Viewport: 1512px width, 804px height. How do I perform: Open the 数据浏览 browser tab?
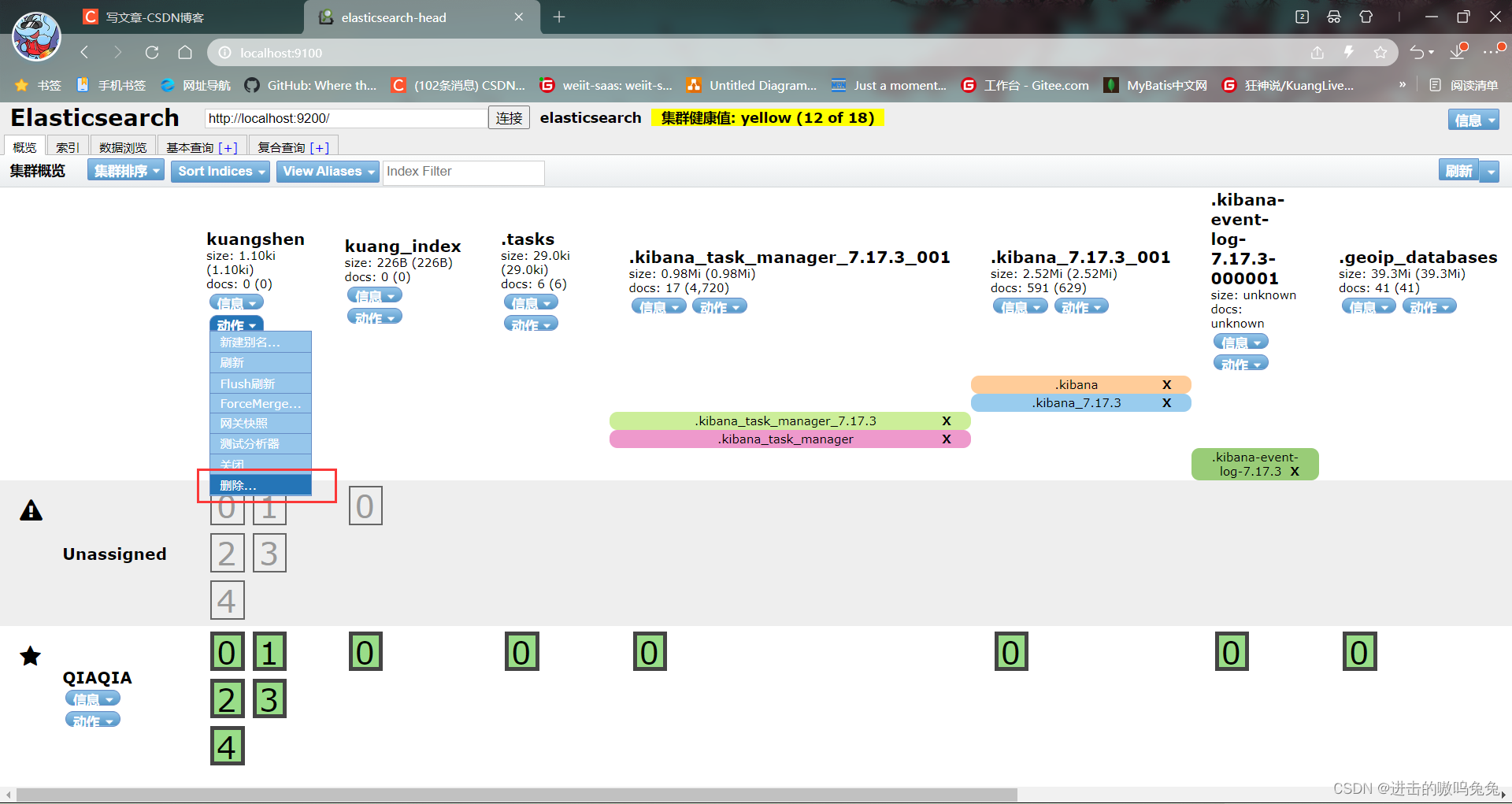coord(123,146)
